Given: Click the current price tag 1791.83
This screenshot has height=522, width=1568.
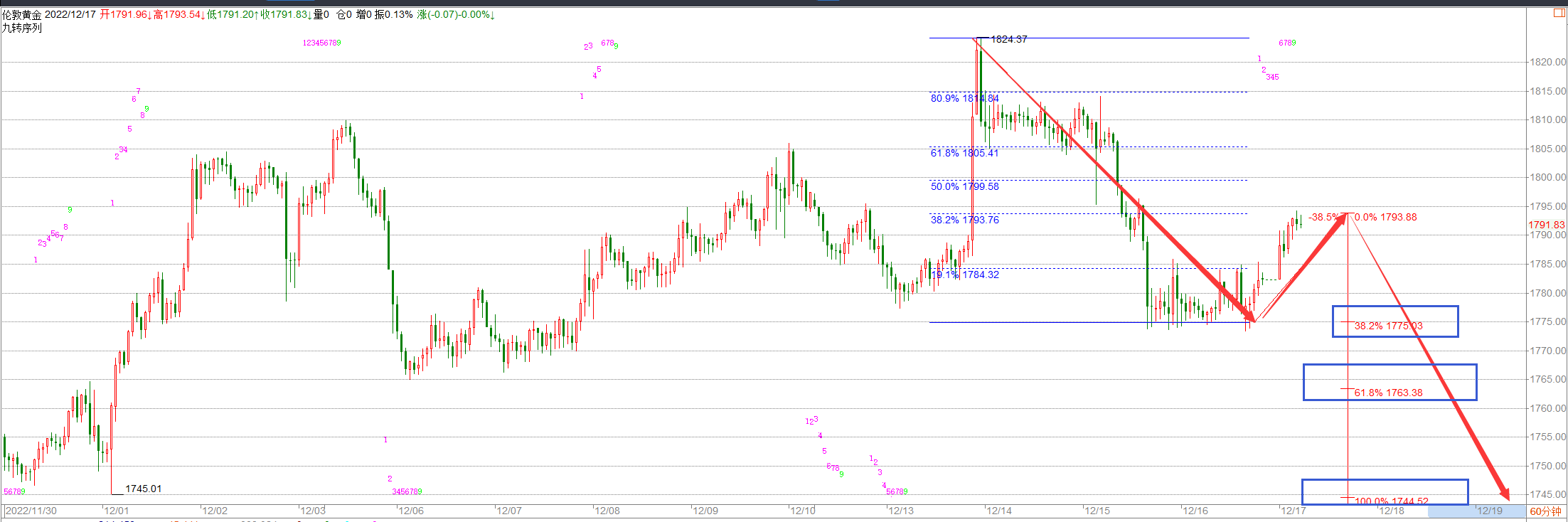Looking at the screenshot, I should pyautogui.click(x=1546, y=225).
